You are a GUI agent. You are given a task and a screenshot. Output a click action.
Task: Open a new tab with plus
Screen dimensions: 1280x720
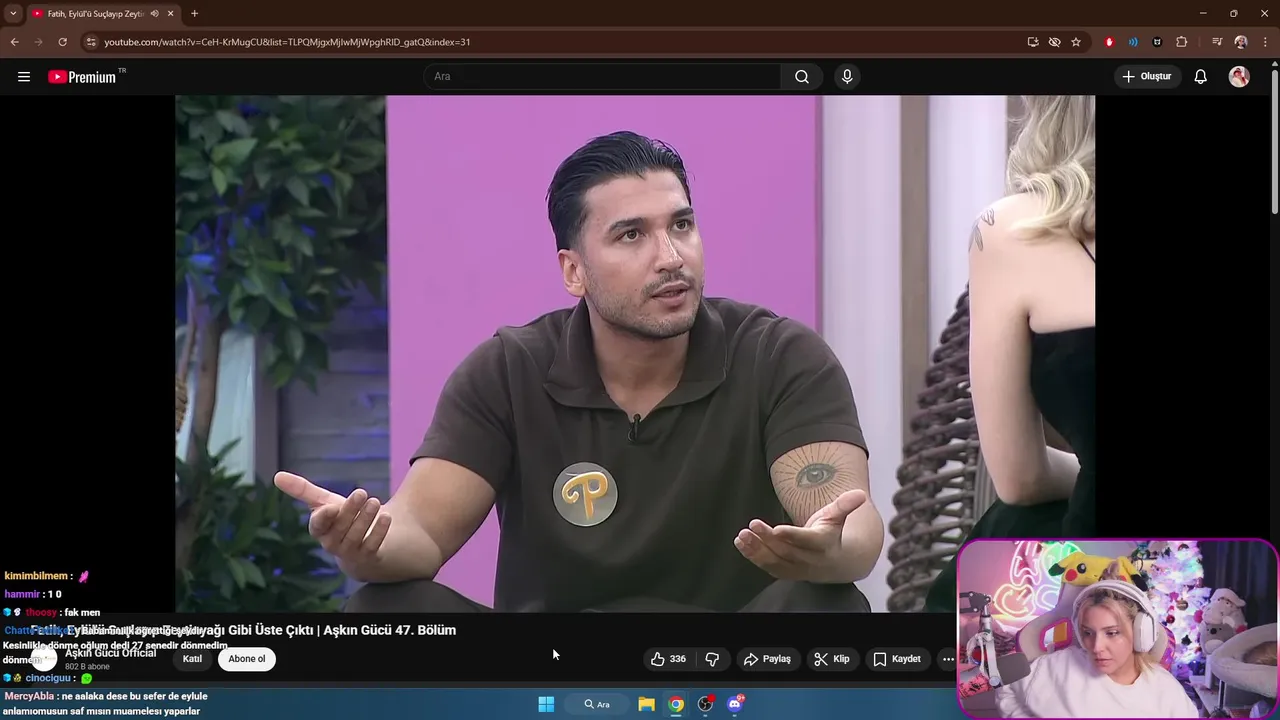pos(194,13)
